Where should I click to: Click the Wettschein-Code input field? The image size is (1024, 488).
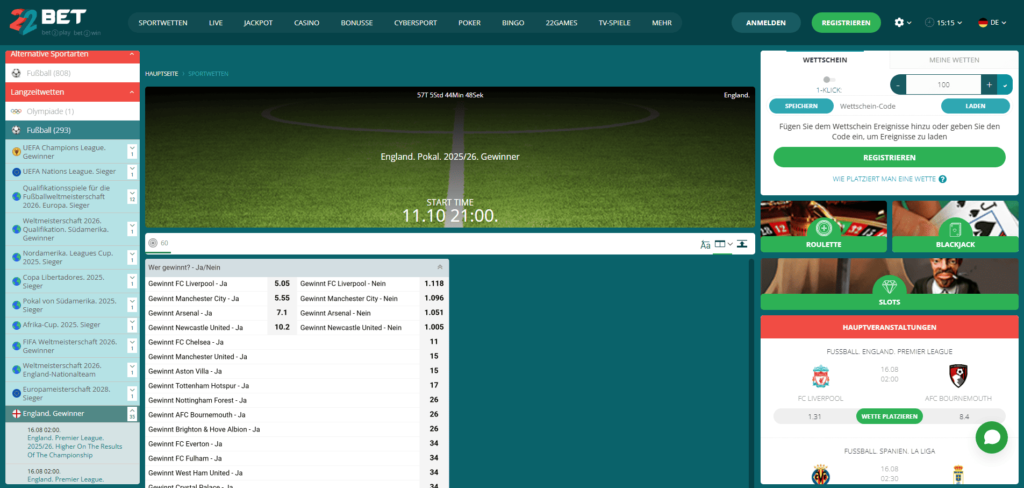pyautogui.click(x=887, y=106)
